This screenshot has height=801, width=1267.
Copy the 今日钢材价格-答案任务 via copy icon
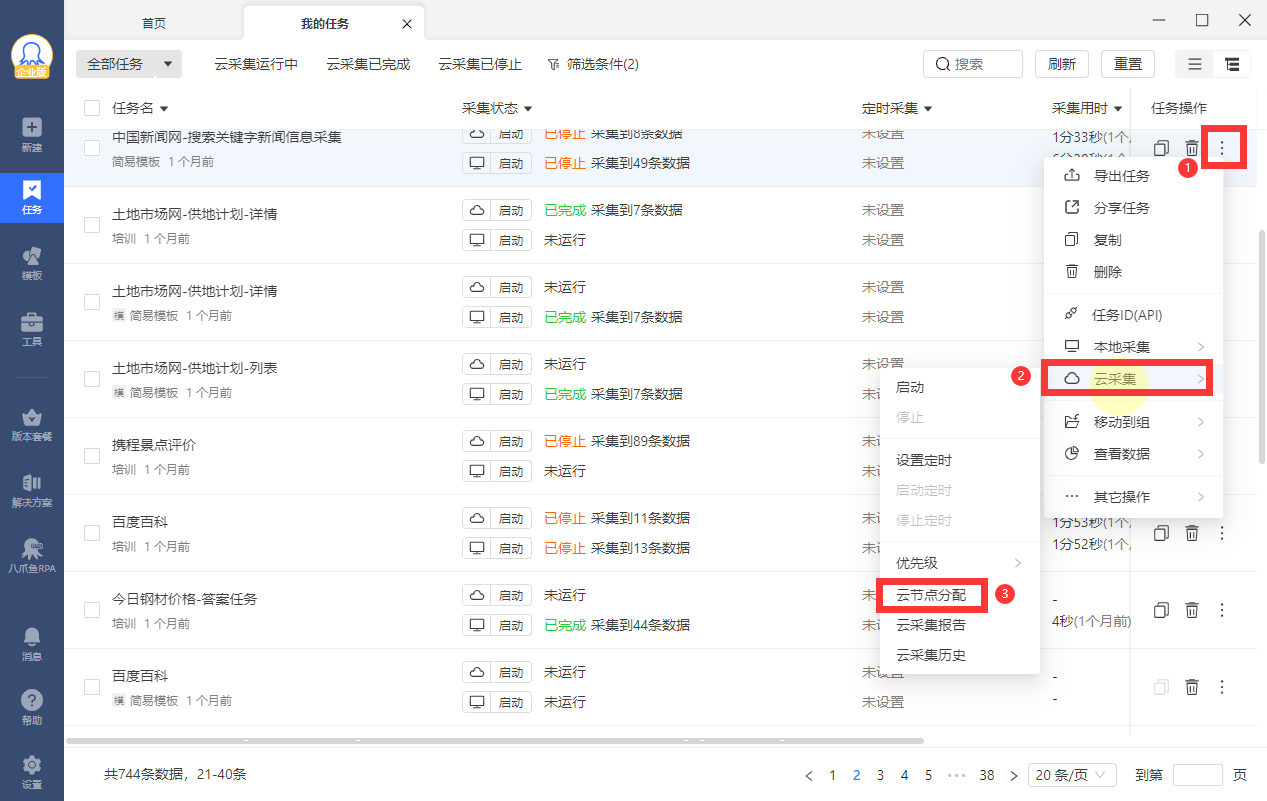pos(1161,610)
